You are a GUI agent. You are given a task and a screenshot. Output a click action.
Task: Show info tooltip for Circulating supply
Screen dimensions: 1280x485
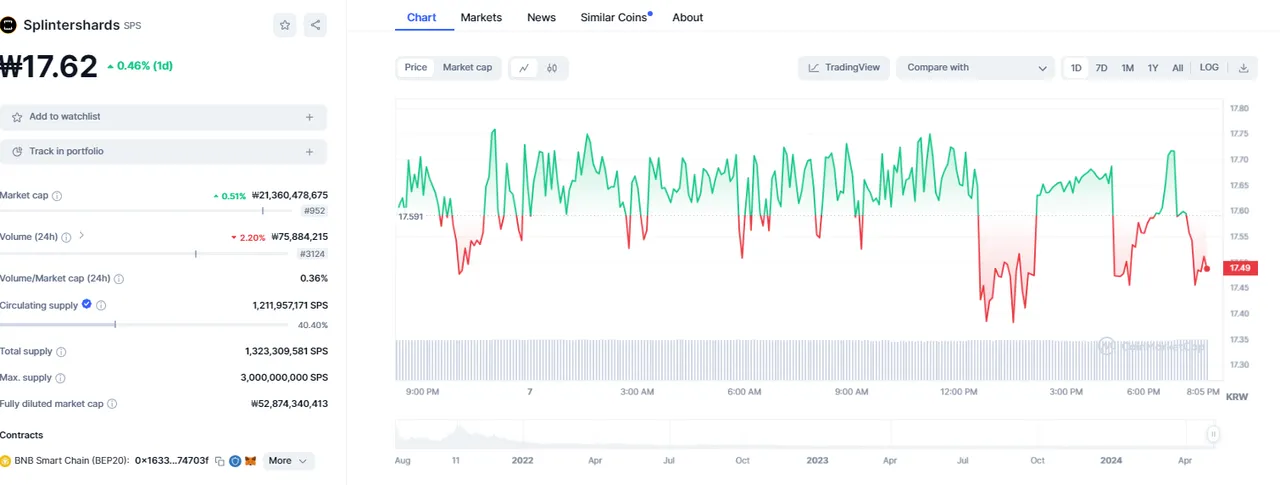[x=101, y=305]
